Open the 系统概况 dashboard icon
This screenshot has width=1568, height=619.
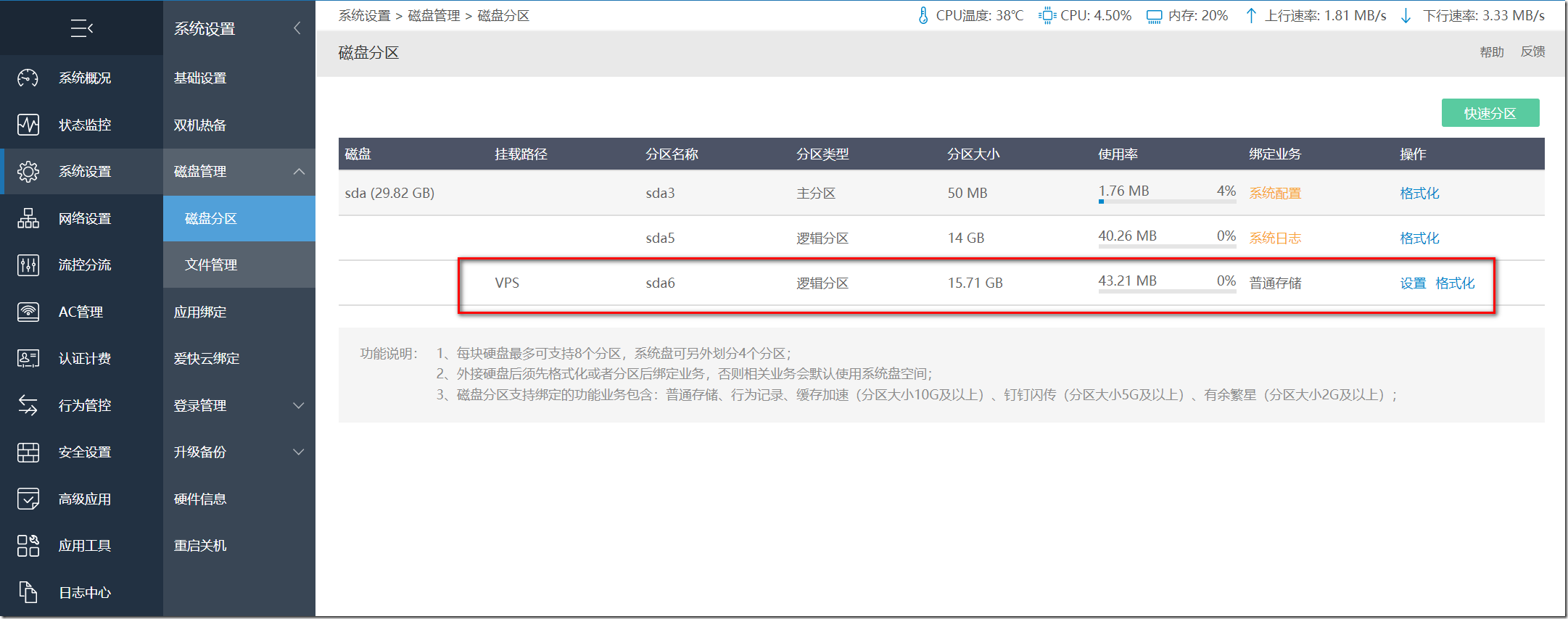coord(28,78)
